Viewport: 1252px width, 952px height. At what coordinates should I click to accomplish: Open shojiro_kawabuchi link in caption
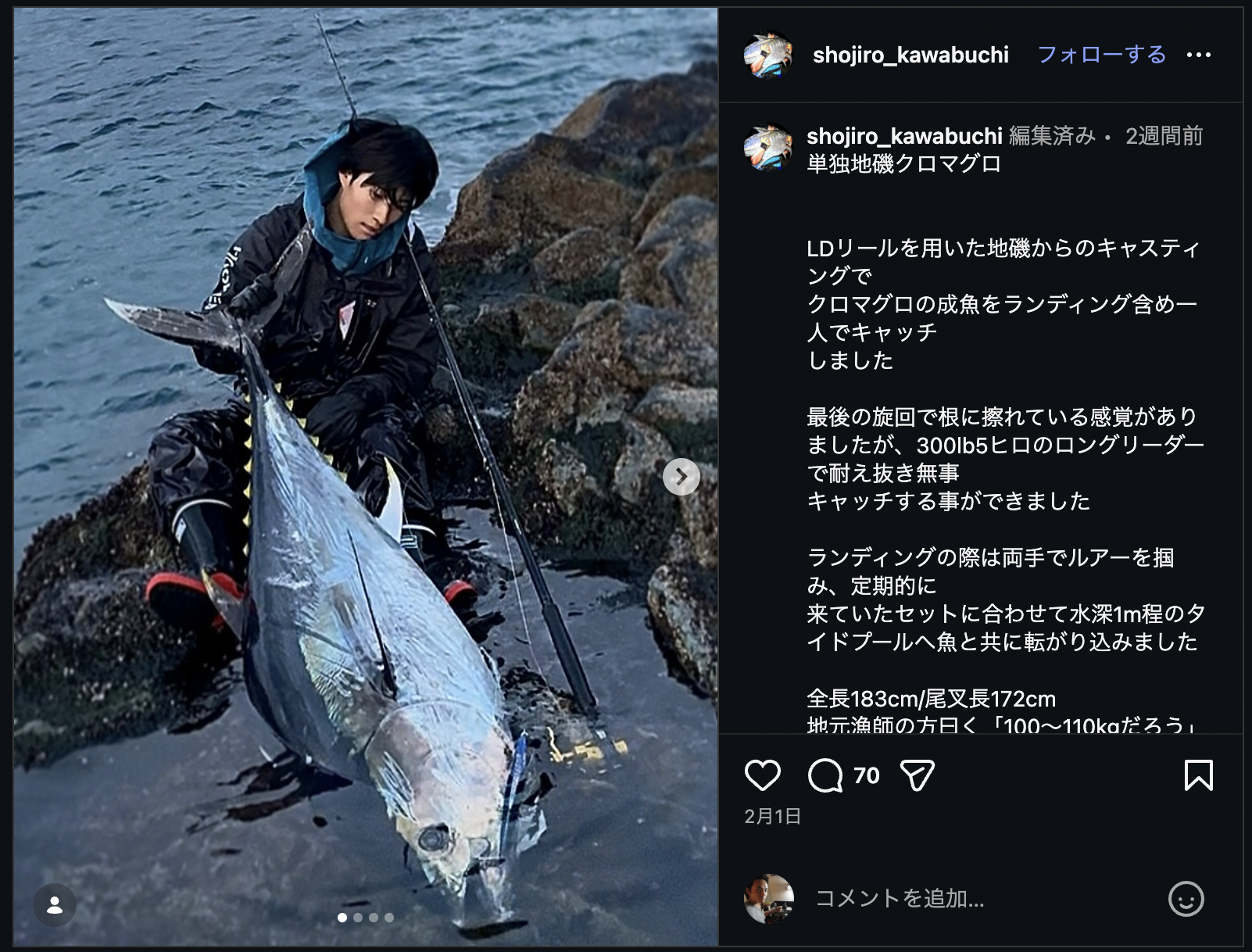[904, 136]
